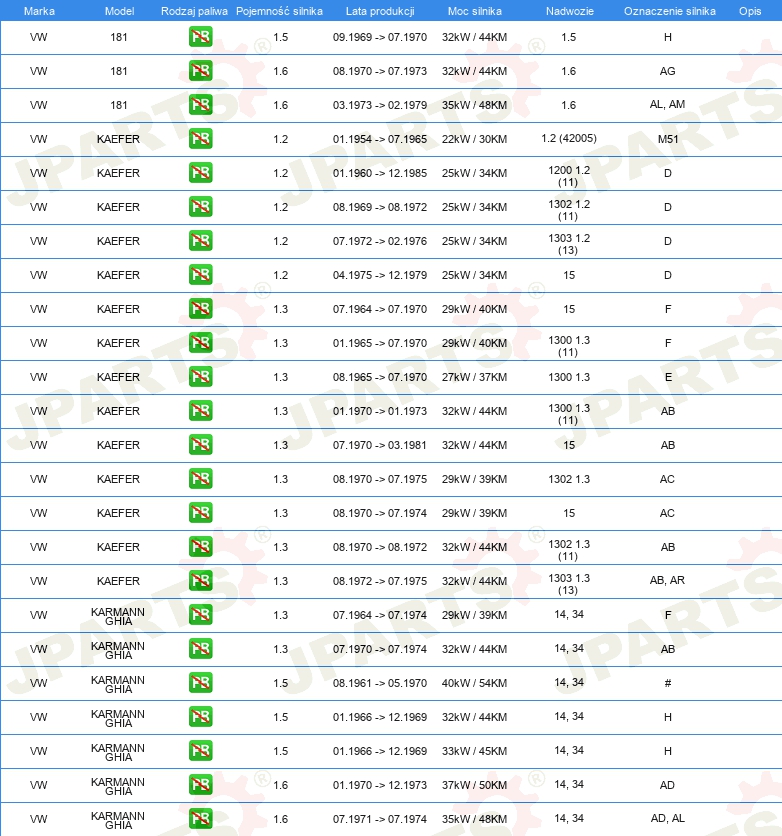
Task: Select the engine code cell 'E'
Action: click(668, 377)
